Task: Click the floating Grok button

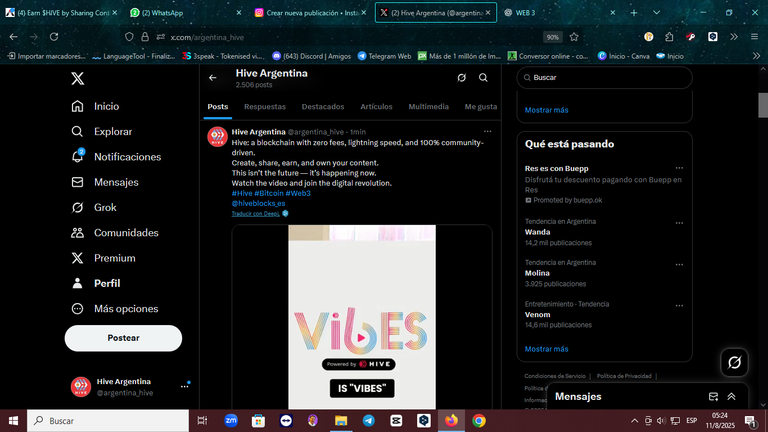Action: pos(734,362)
